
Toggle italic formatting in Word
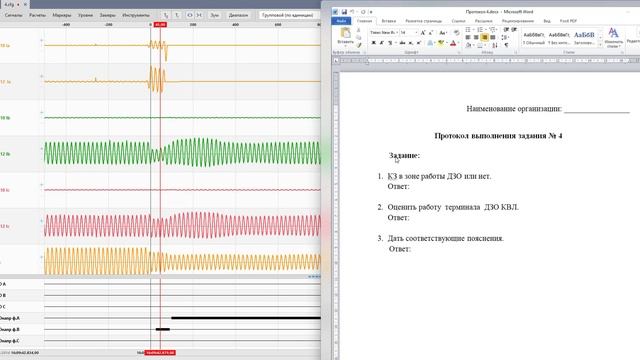tap(382, 43)
